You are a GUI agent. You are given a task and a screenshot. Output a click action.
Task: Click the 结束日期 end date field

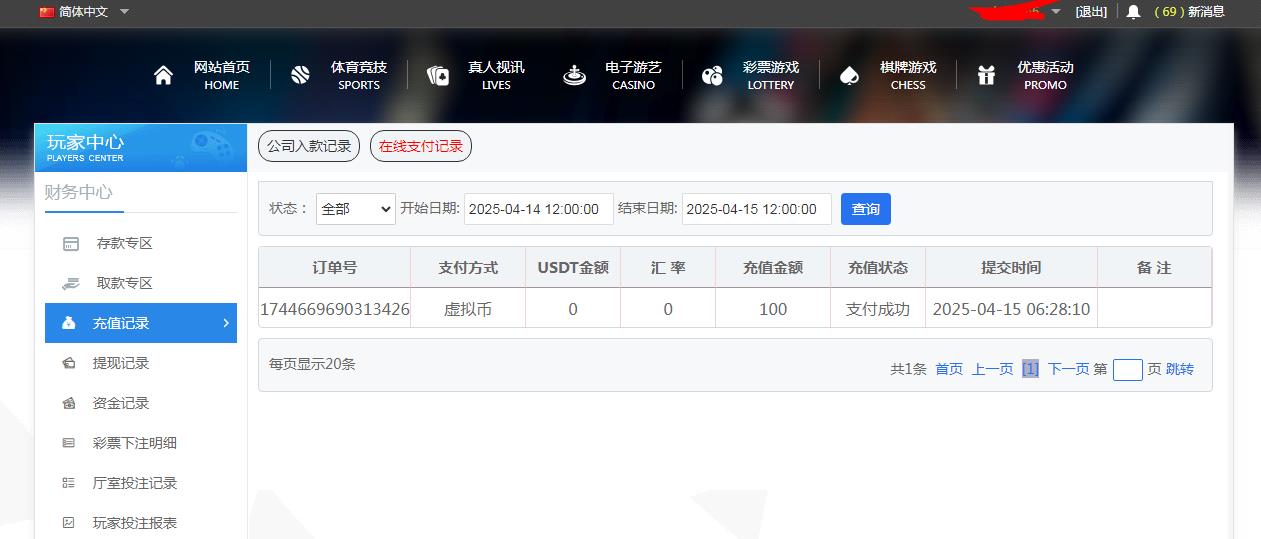pyautogui.click(x=757, y=209)
